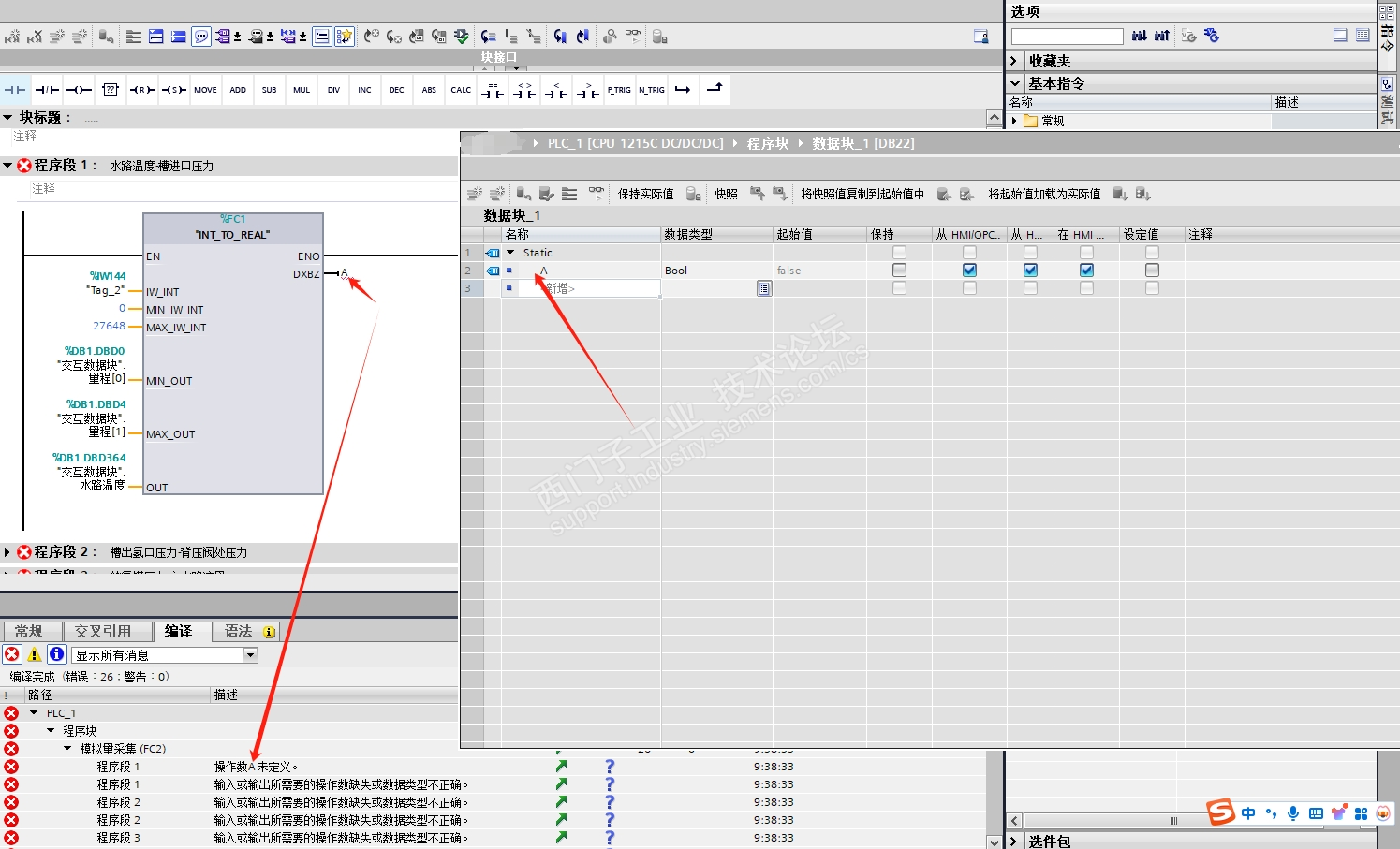This screenshot has height=849, width=1400.
Task: Toggle the network comments display icon
Action: (321, 37)
